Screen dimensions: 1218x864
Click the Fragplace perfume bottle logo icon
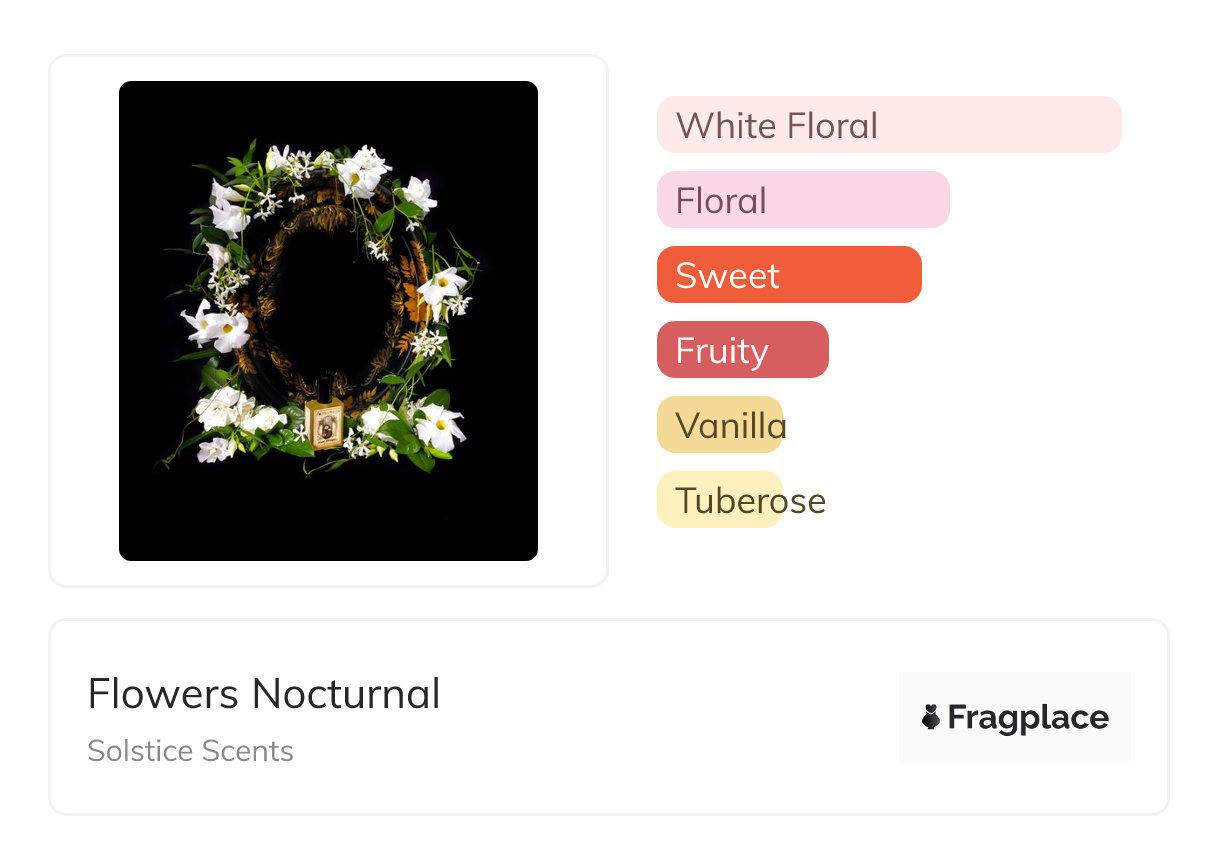(x=931, y=717)
